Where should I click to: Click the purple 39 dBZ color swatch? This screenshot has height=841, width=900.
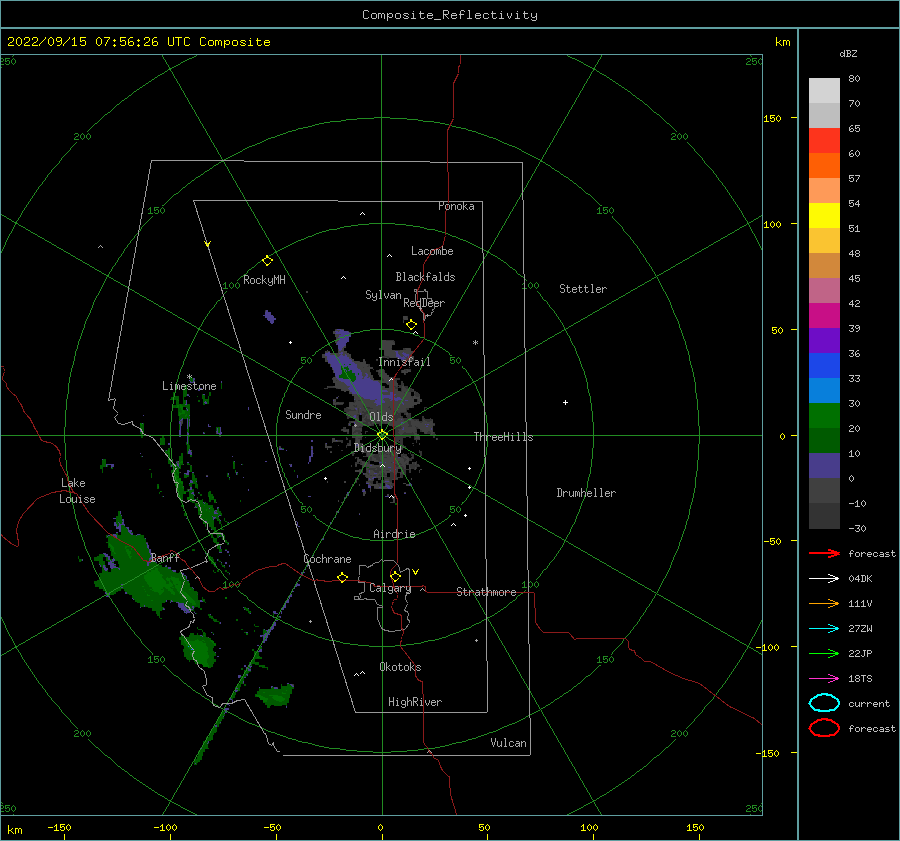pyautogui.click(x=824, y=340)
